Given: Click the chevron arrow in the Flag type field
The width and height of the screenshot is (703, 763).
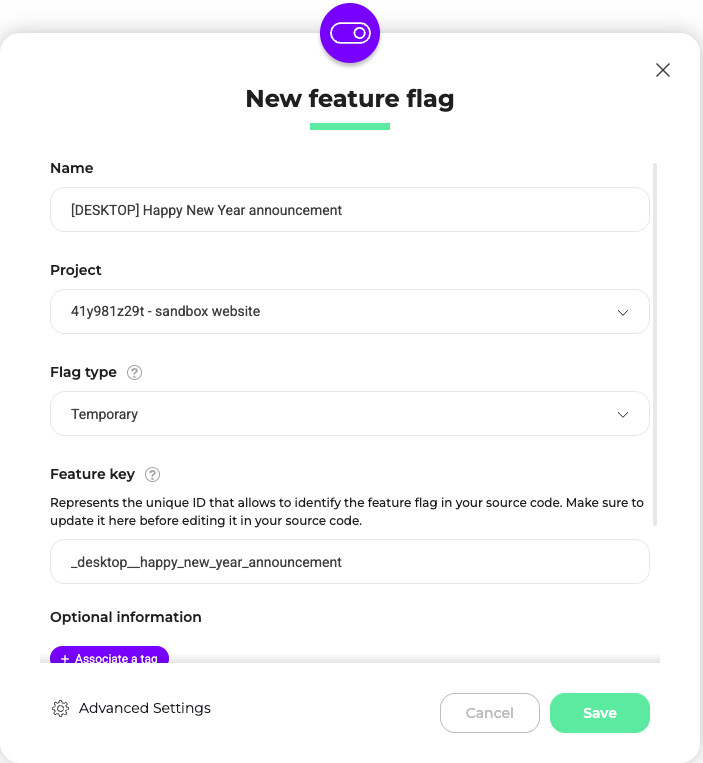Looking at the screenshot, I should pos(623,415).
